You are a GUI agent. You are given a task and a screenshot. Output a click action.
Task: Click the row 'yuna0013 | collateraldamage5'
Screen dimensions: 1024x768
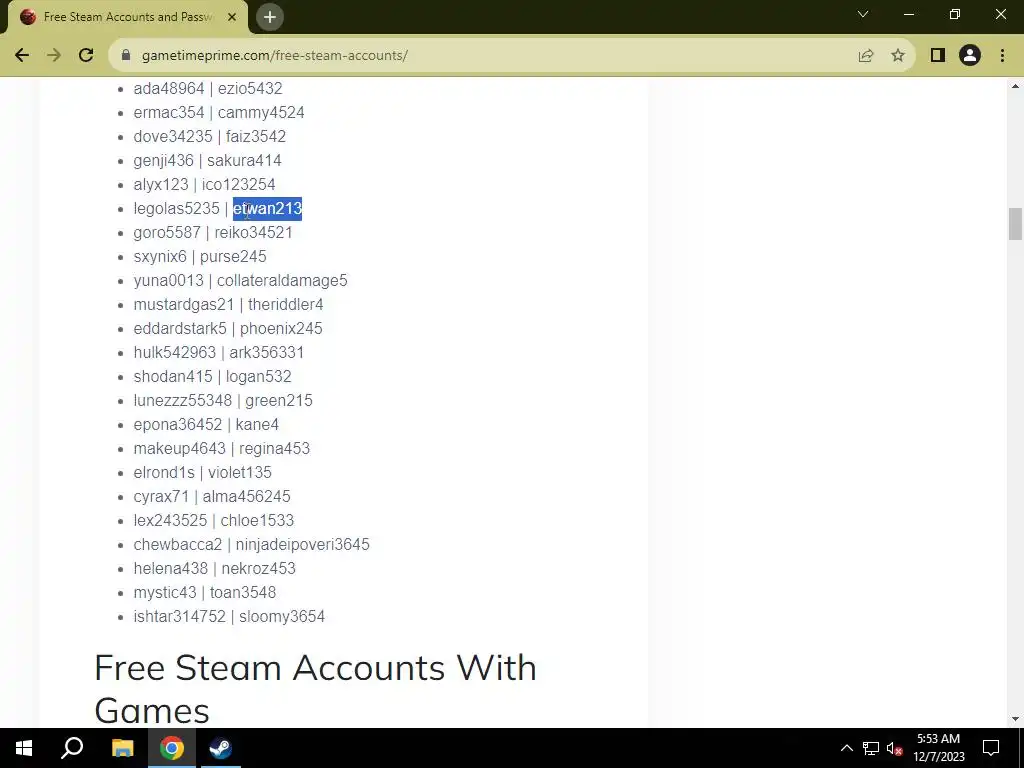coord(240,280)
